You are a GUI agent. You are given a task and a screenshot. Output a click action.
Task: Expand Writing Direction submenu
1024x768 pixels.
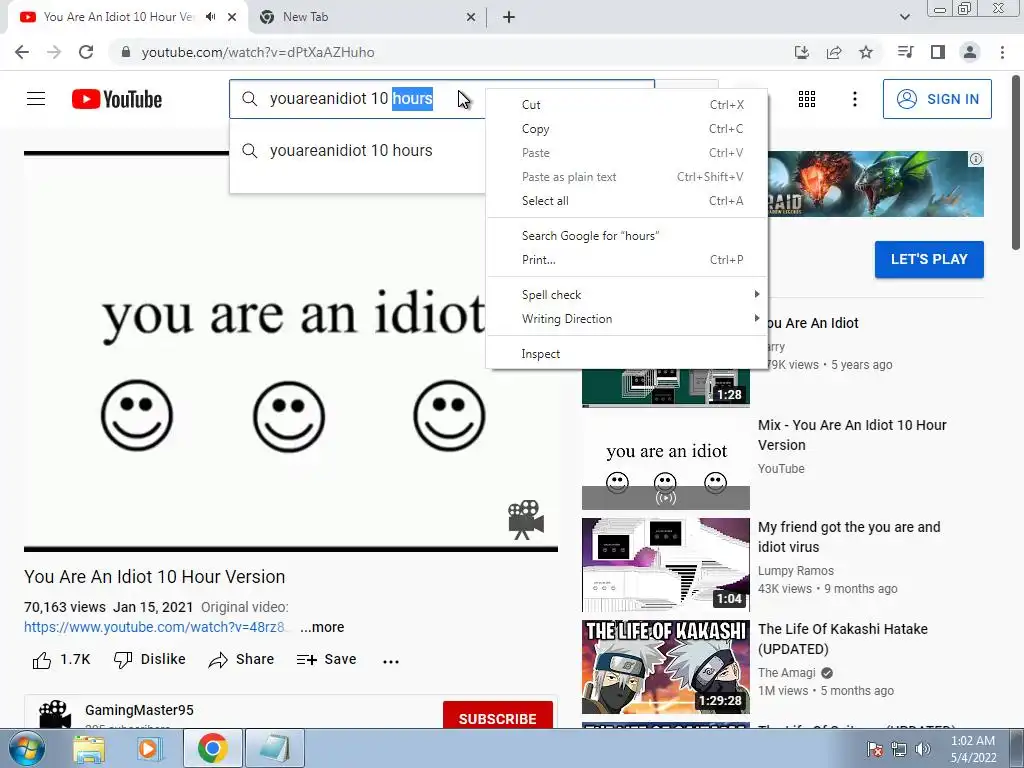coord(627,319)
